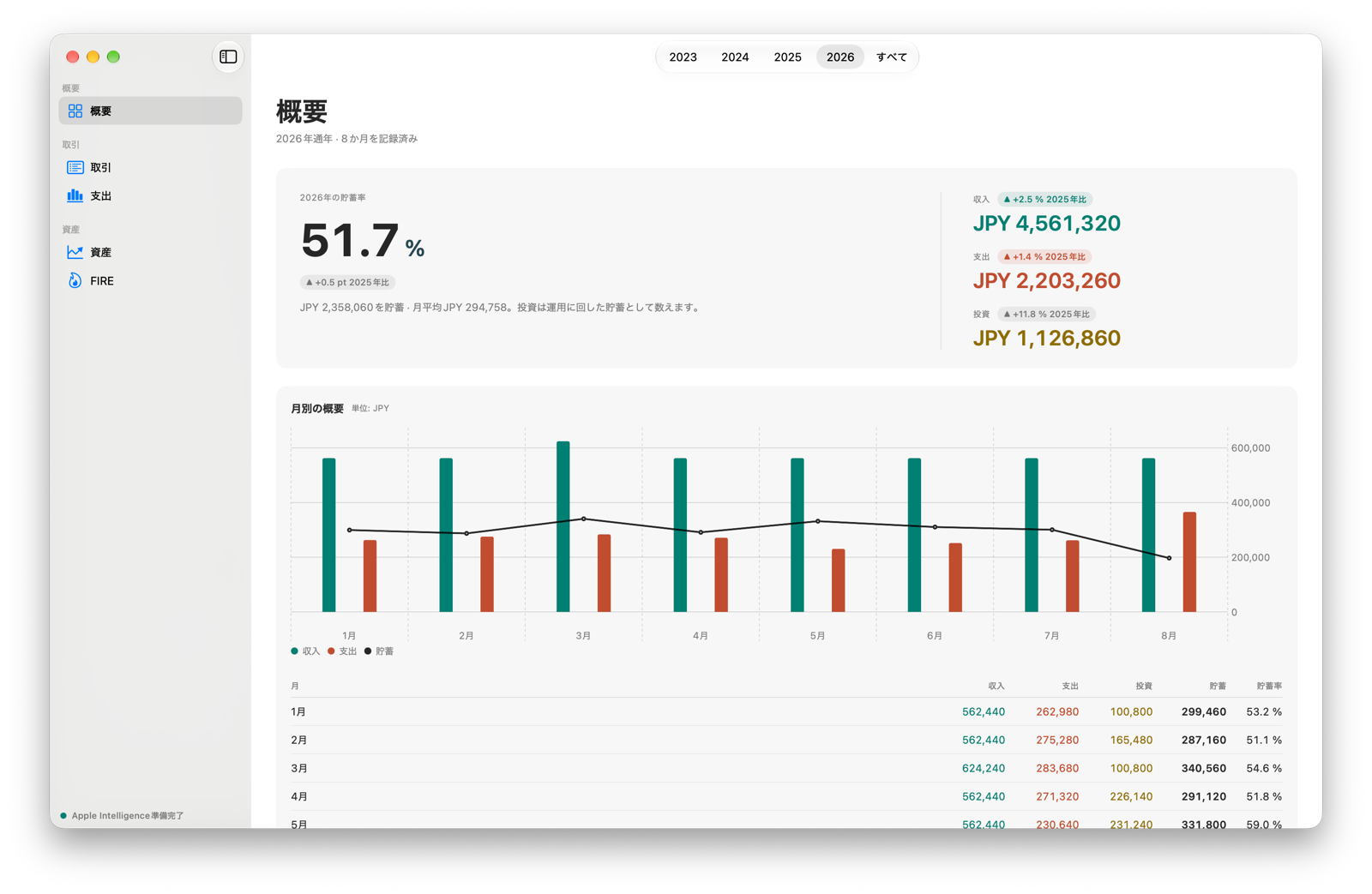Viewport: 1372px width, 894px height.
Task: Click the +2.5 % 2025年比 income badge
Action: tap(1044, 200)
